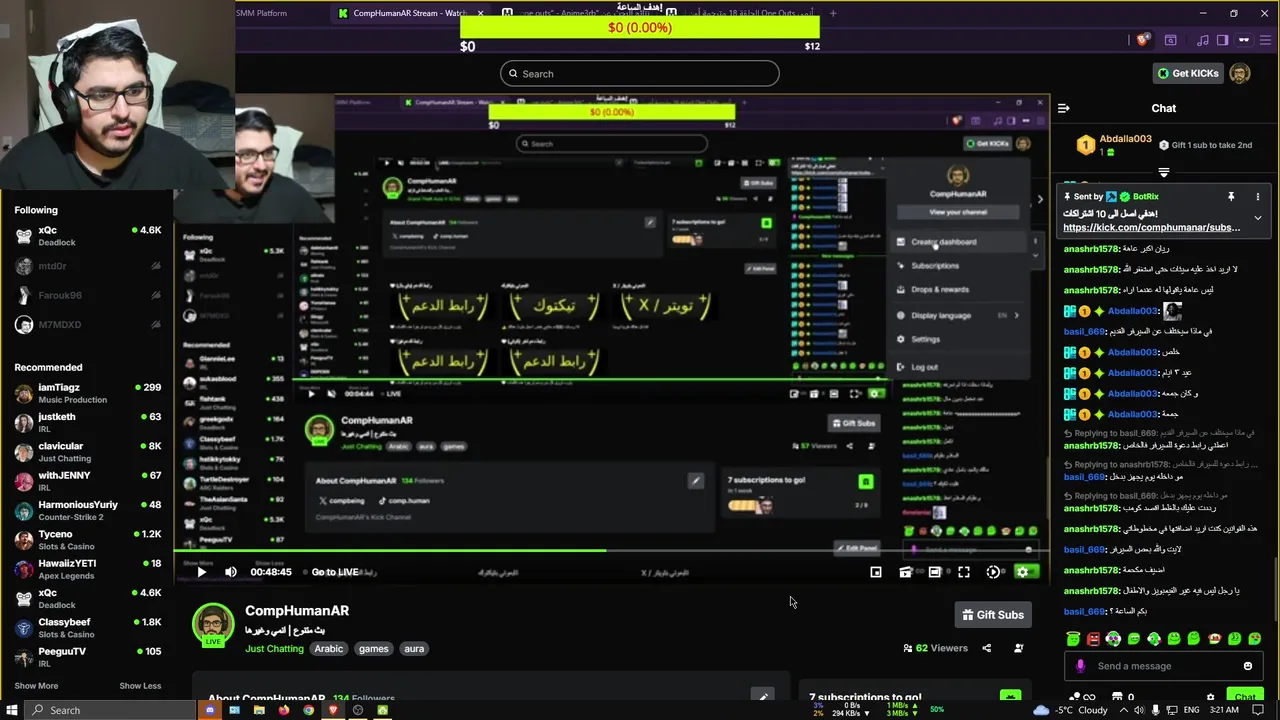Select the games tag
This screenshot has height=720, width=1280.
[373, 649]
